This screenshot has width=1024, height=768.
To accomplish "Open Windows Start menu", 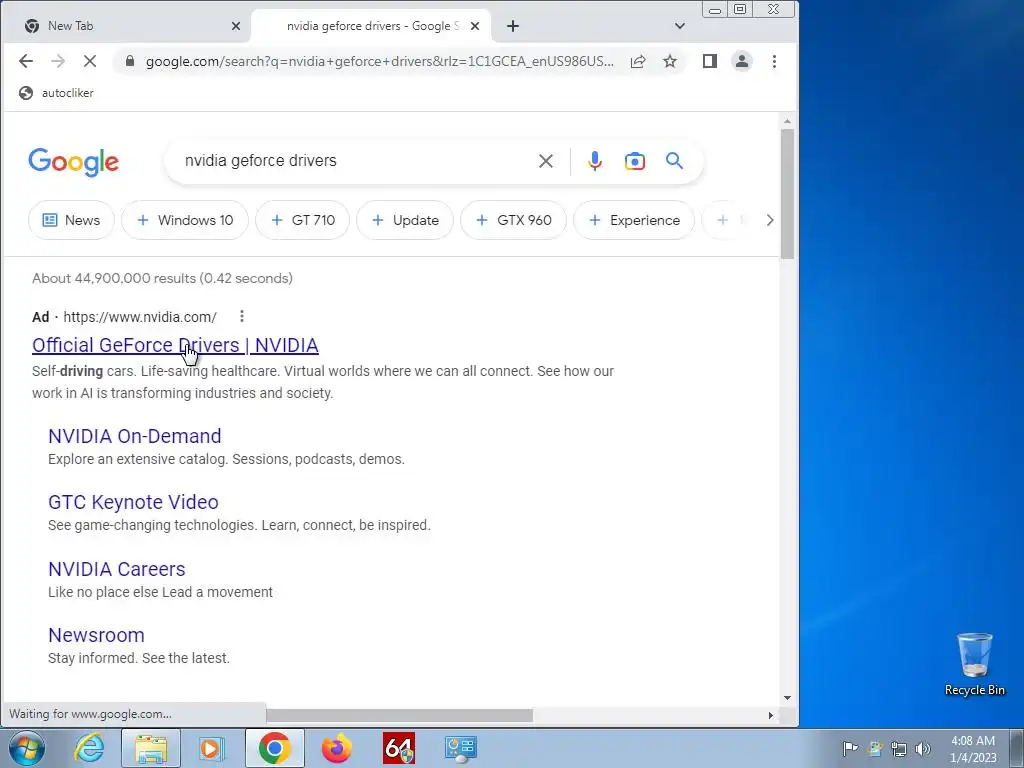I will pos(27,748).
